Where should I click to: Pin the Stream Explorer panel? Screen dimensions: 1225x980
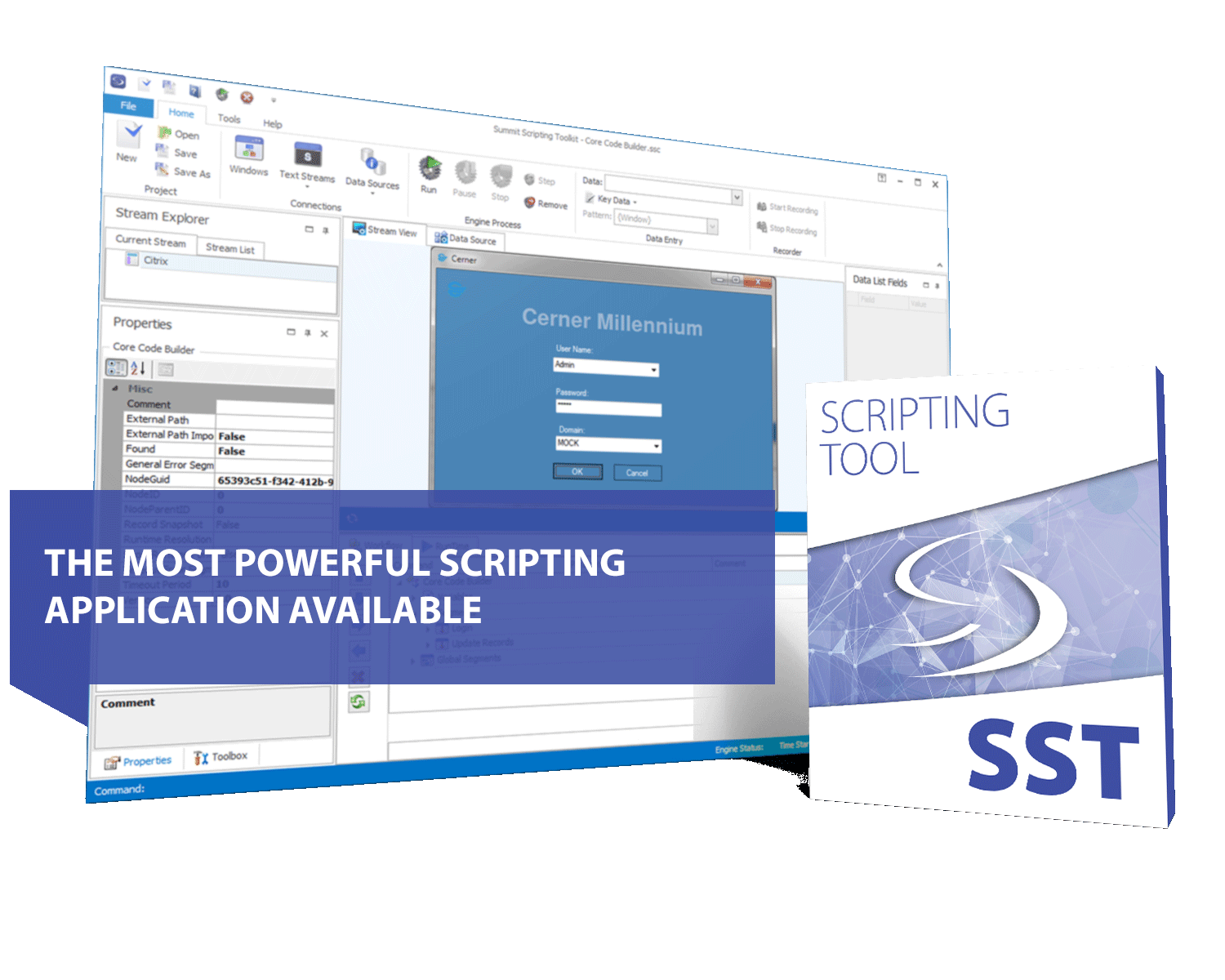click(x=325, y=230)
